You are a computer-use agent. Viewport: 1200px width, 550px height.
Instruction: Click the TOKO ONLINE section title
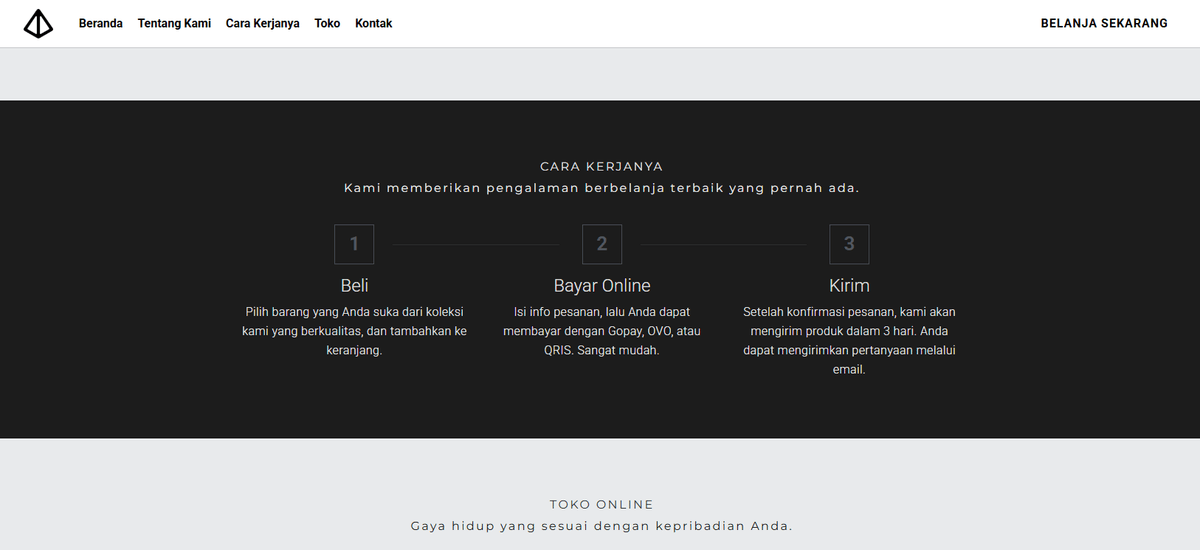[x=601, y=505]
